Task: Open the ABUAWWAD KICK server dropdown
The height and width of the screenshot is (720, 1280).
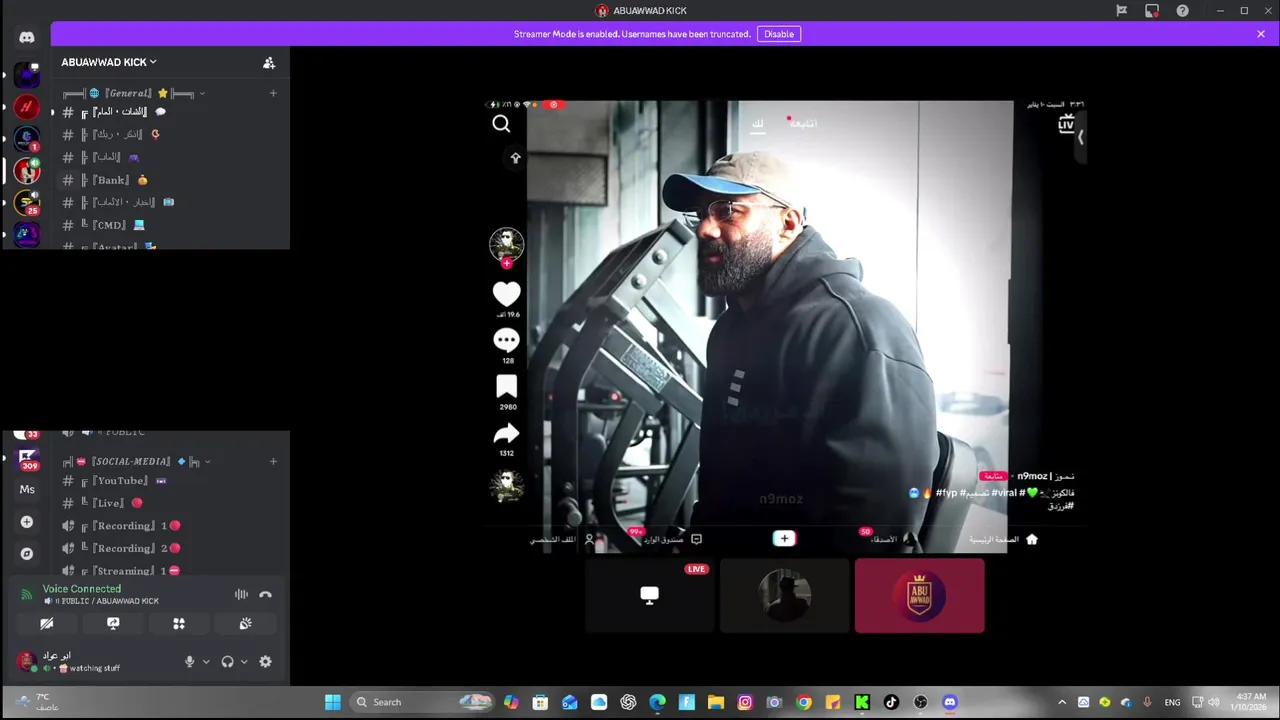Action: tap(109, 62)
